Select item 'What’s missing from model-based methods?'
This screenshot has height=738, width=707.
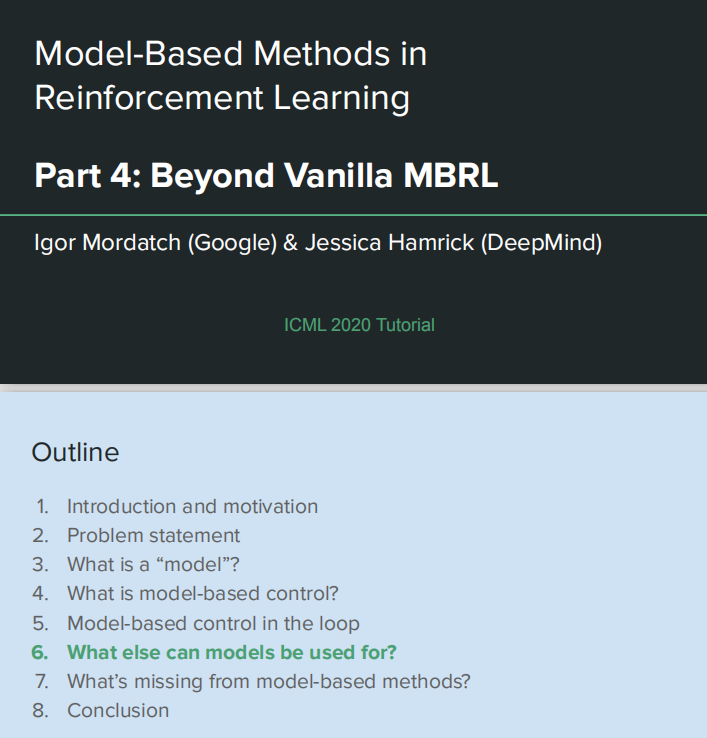click(268, 682)
